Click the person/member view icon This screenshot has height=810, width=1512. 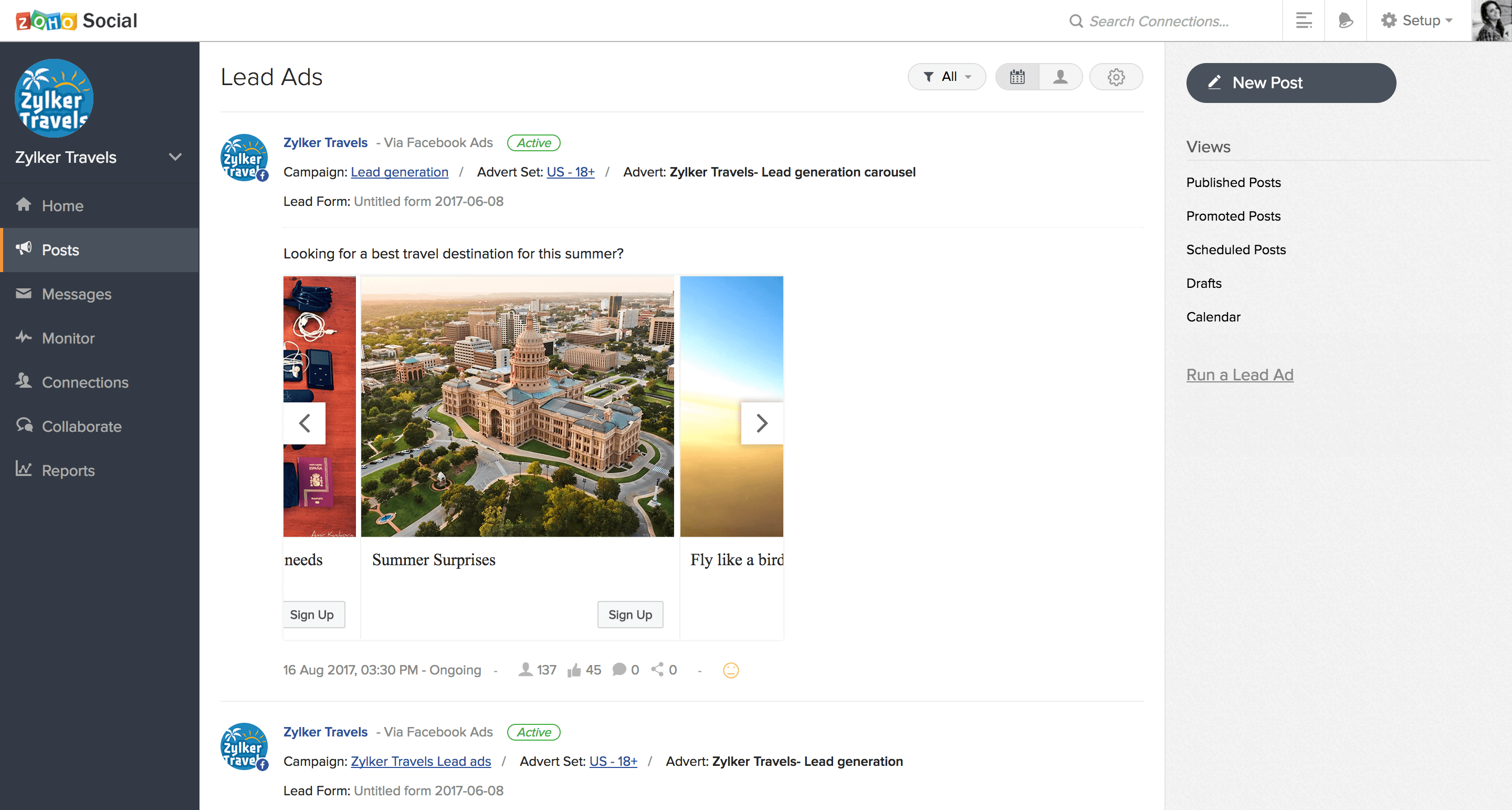coord(1059,77)
